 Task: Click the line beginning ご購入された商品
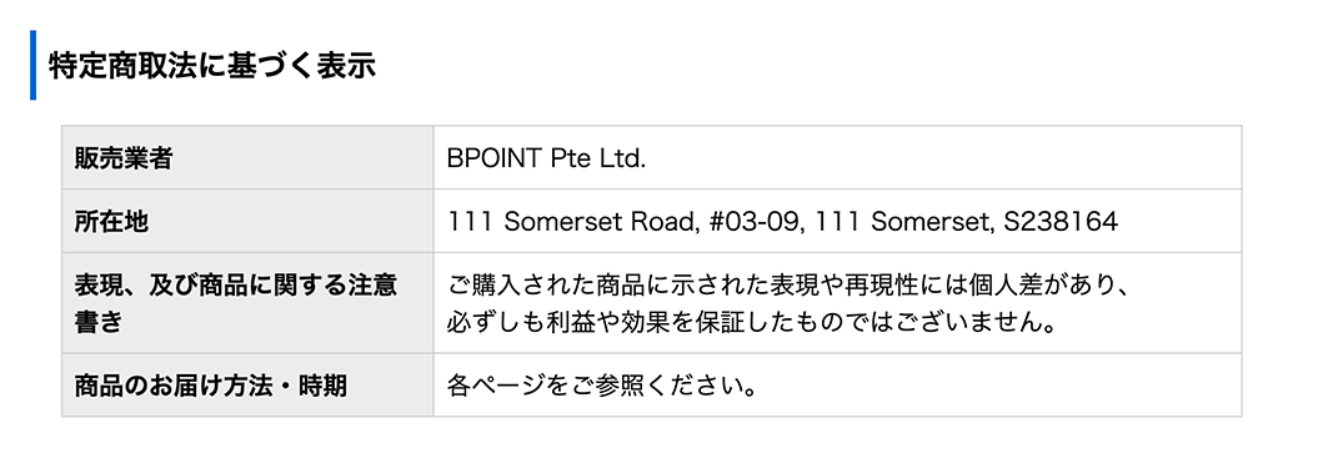pyautogui.click(x=788, y=286)
